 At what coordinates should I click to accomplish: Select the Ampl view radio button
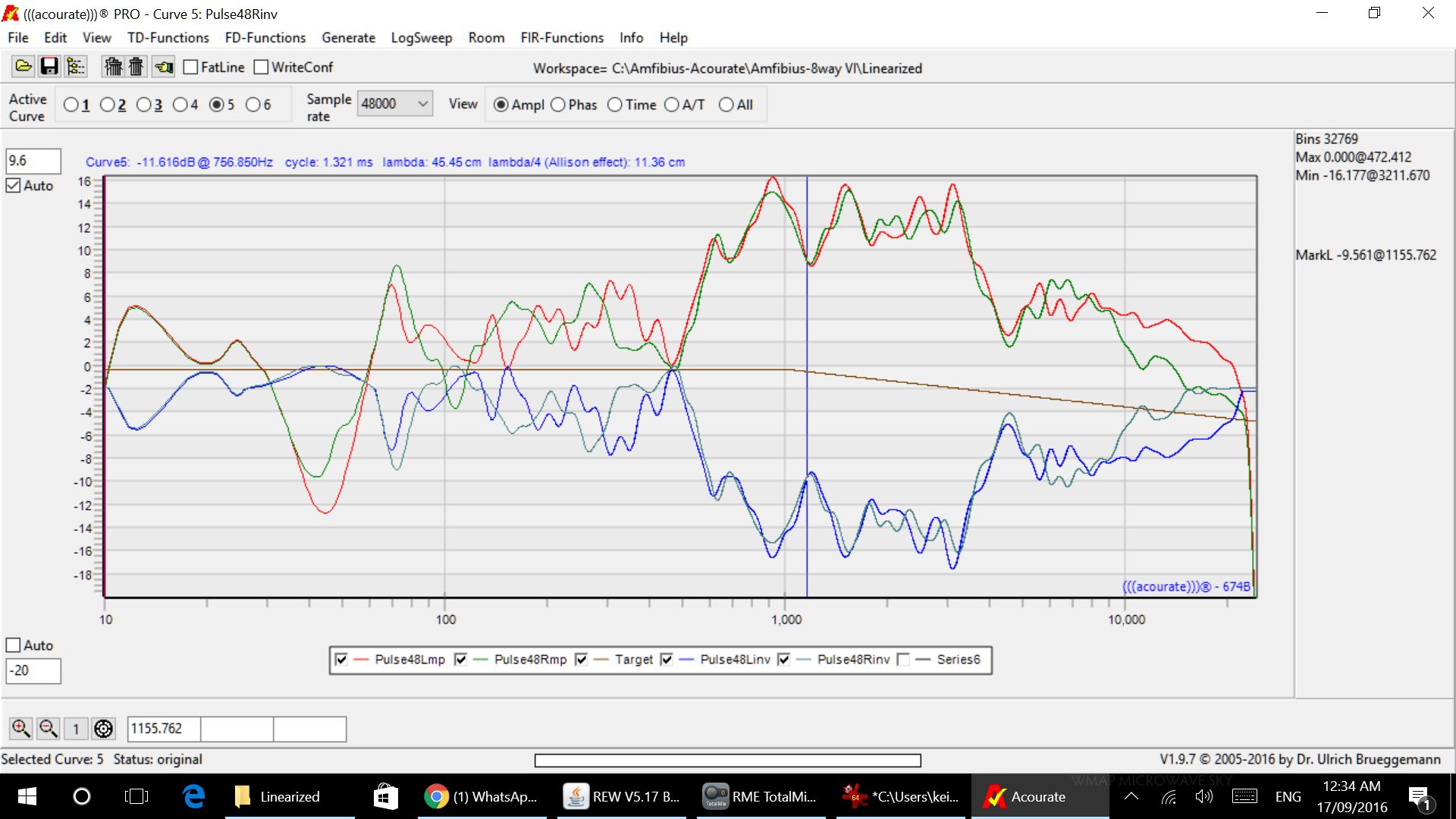coord(500,105)
